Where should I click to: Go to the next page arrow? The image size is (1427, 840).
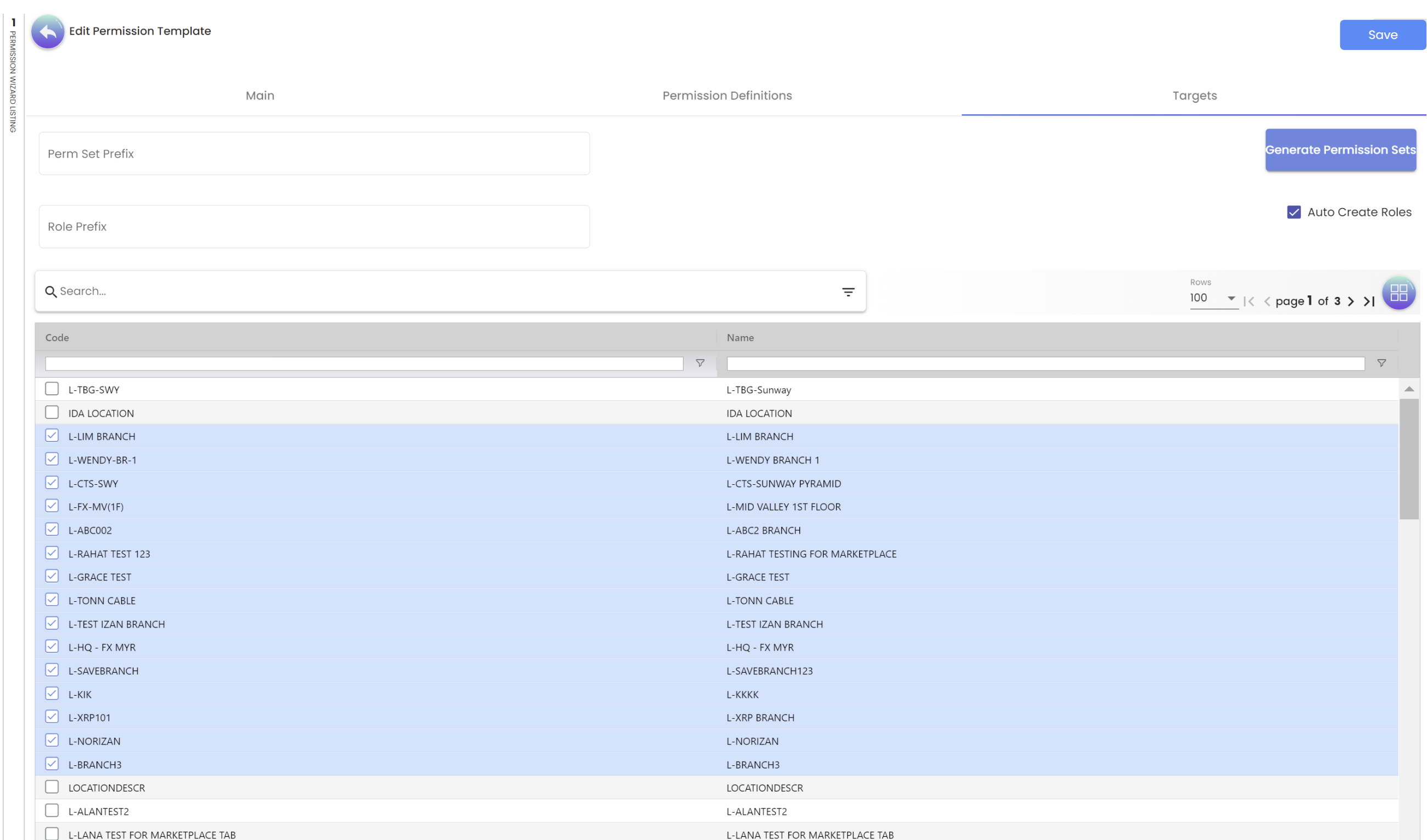1351,301
